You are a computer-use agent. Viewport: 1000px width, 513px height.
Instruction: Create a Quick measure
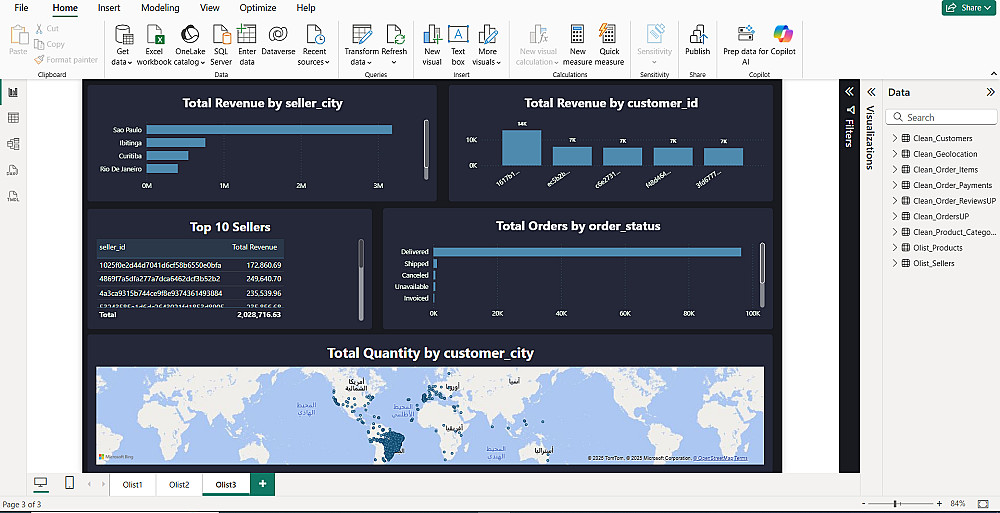click(608, 35)
